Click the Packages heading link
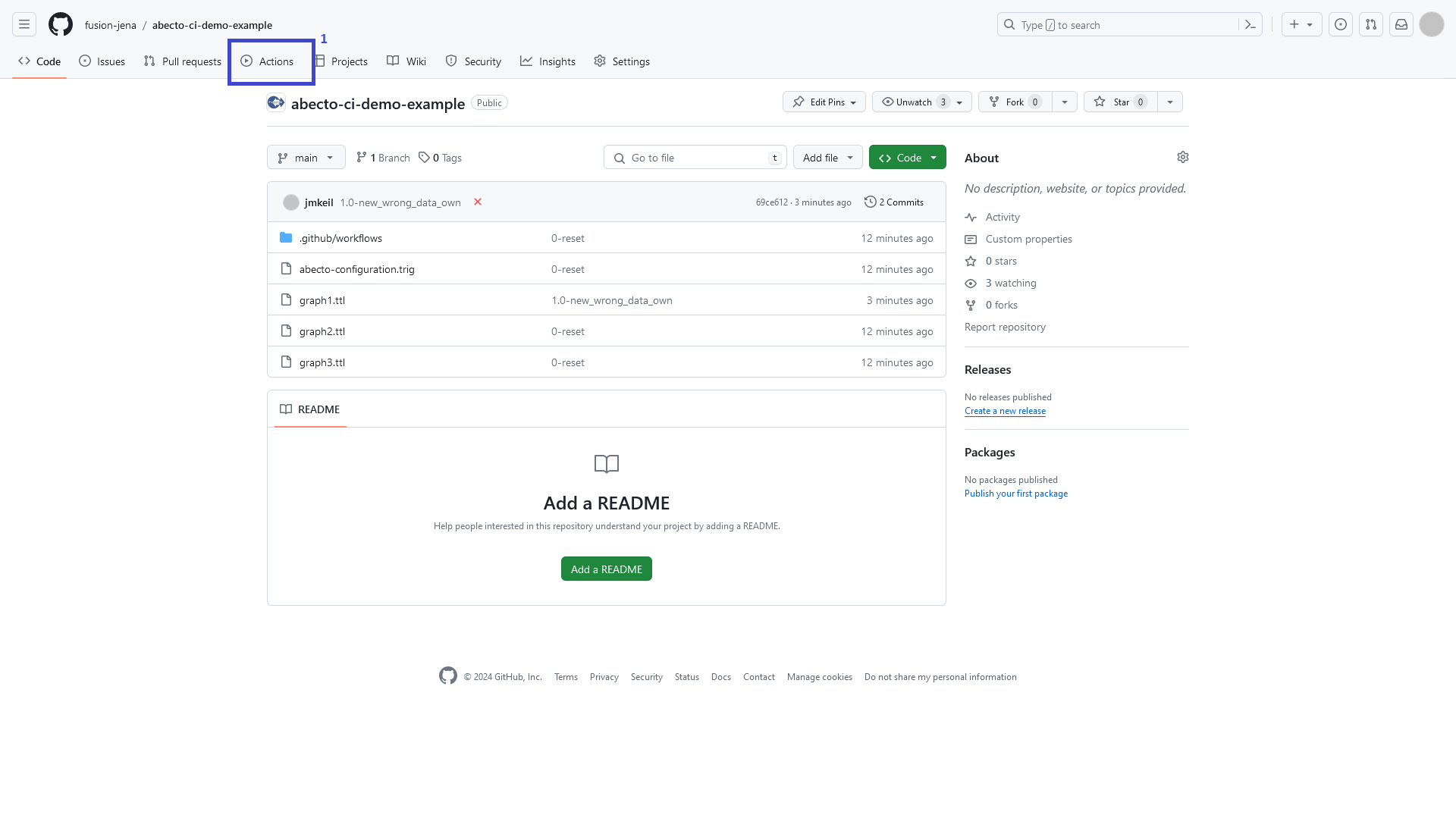The width and height of the screenshot is (1456, 815). click(990, 452)
